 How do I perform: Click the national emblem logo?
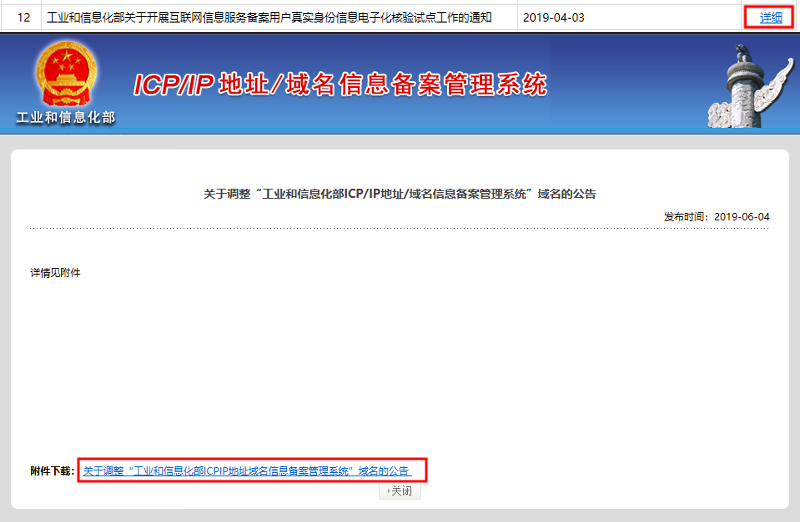click(66, 73)
